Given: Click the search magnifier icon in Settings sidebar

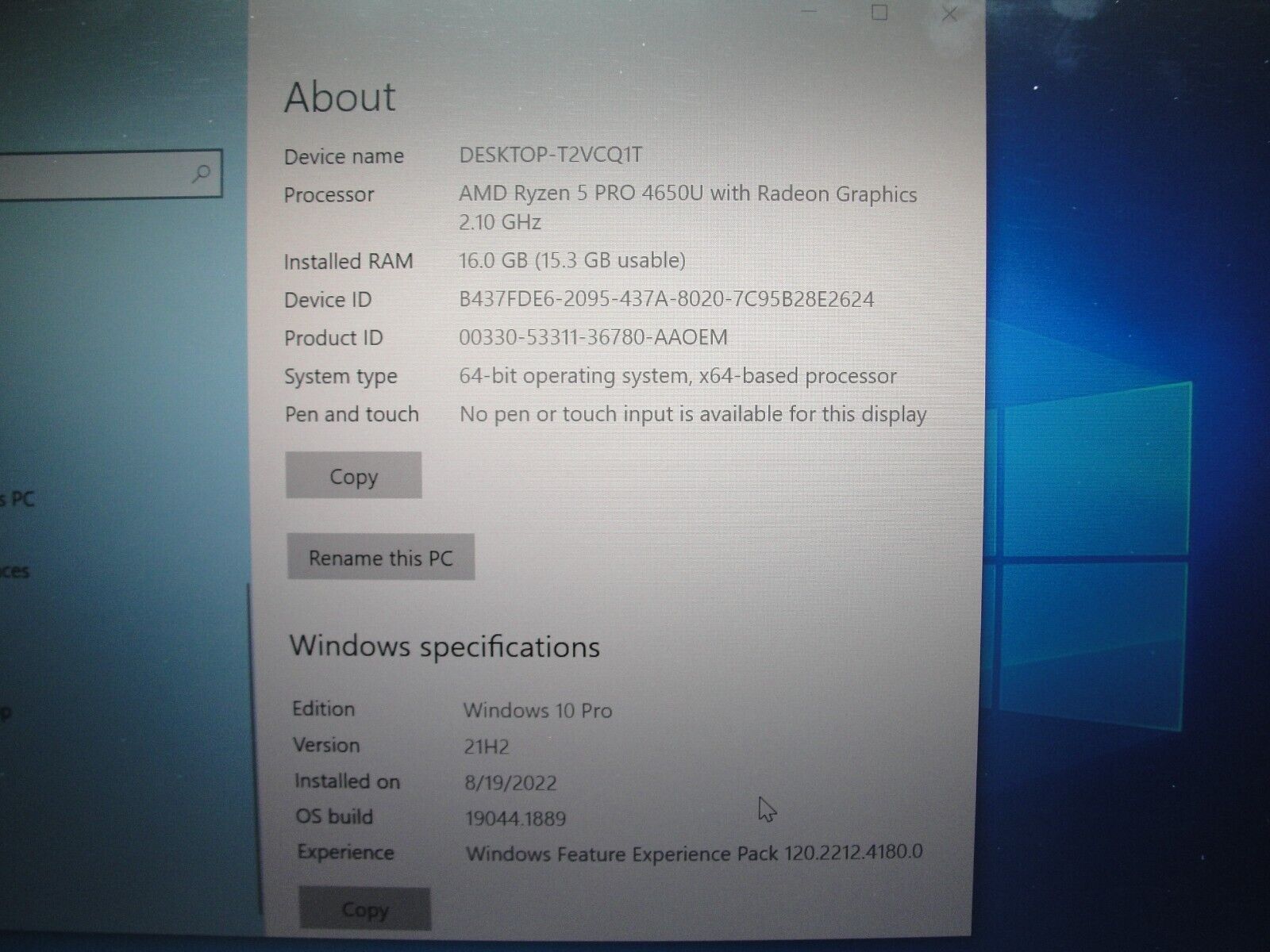Looking at the screenshot, I should pos(202,173).
